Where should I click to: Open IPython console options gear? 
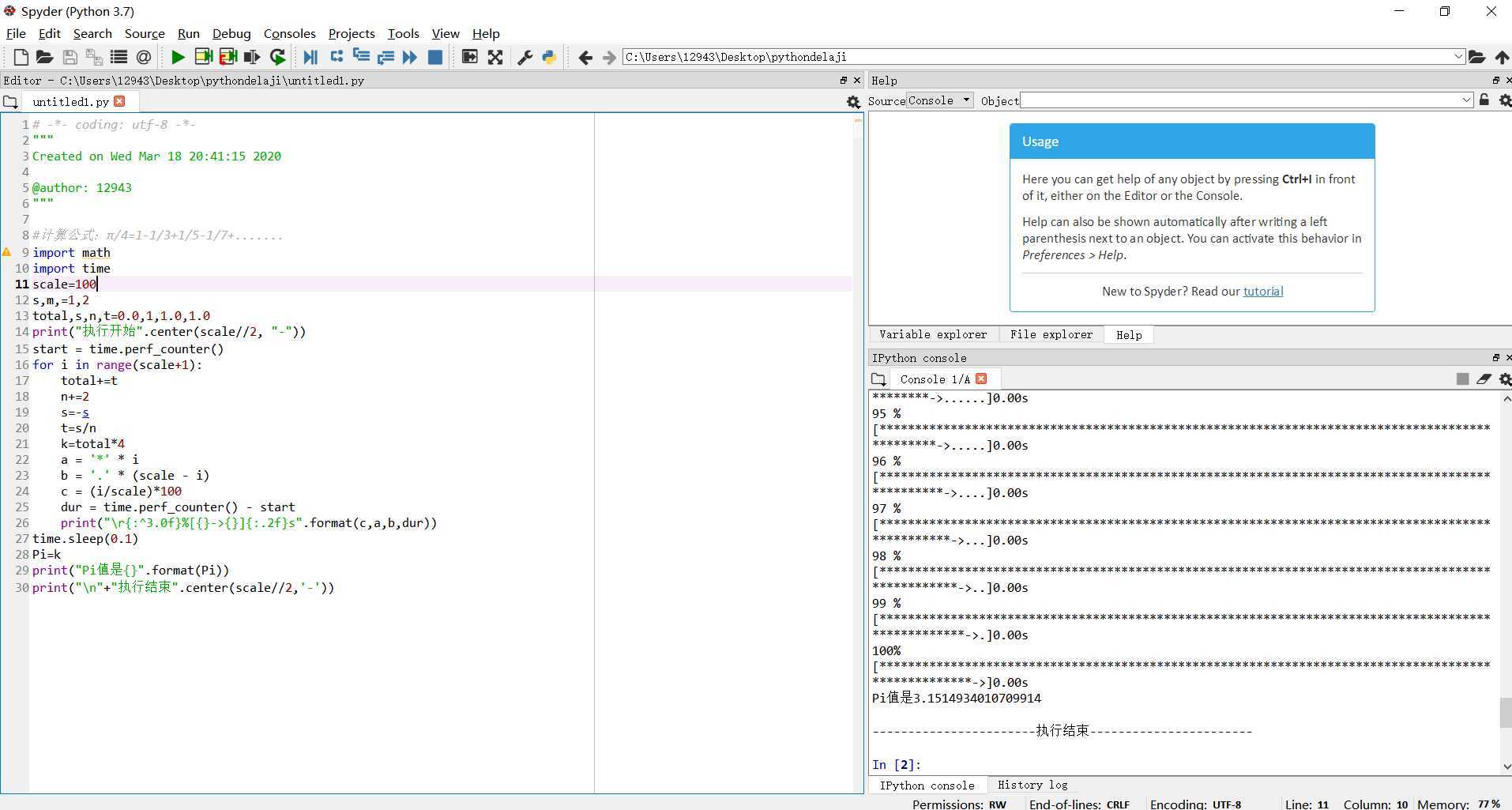coord(1505,379)
